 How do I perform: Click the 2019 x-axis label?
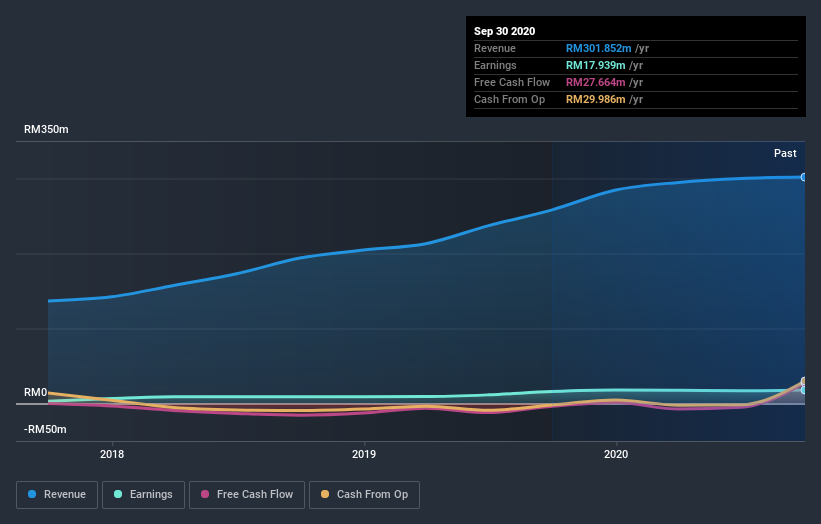[364, 454]
